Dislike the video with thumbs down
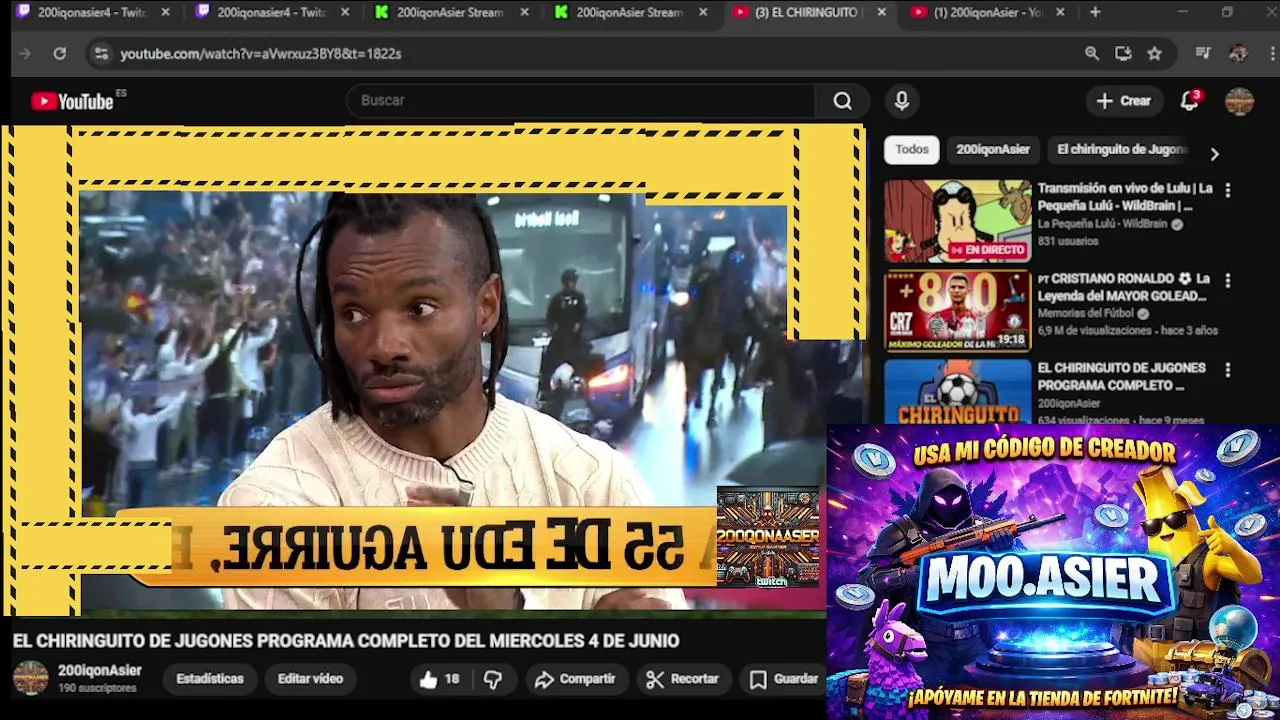 493,679
